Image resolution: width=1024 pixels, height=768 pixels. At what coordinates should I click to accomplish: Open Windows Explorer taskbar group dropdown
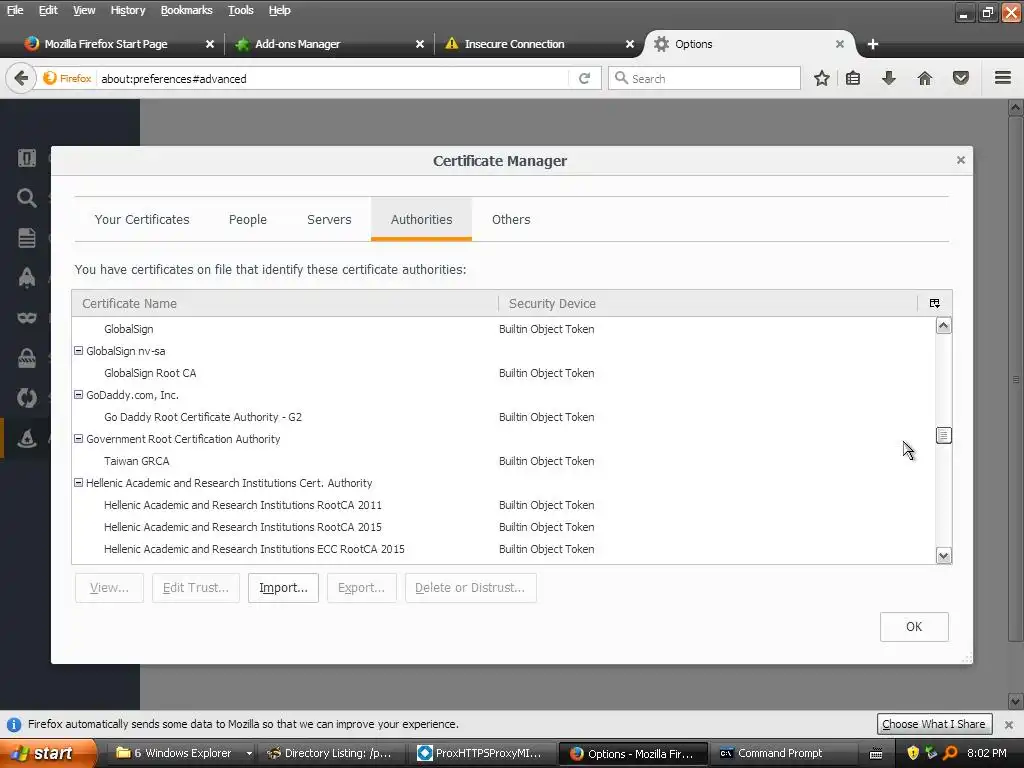coord(249,753)
